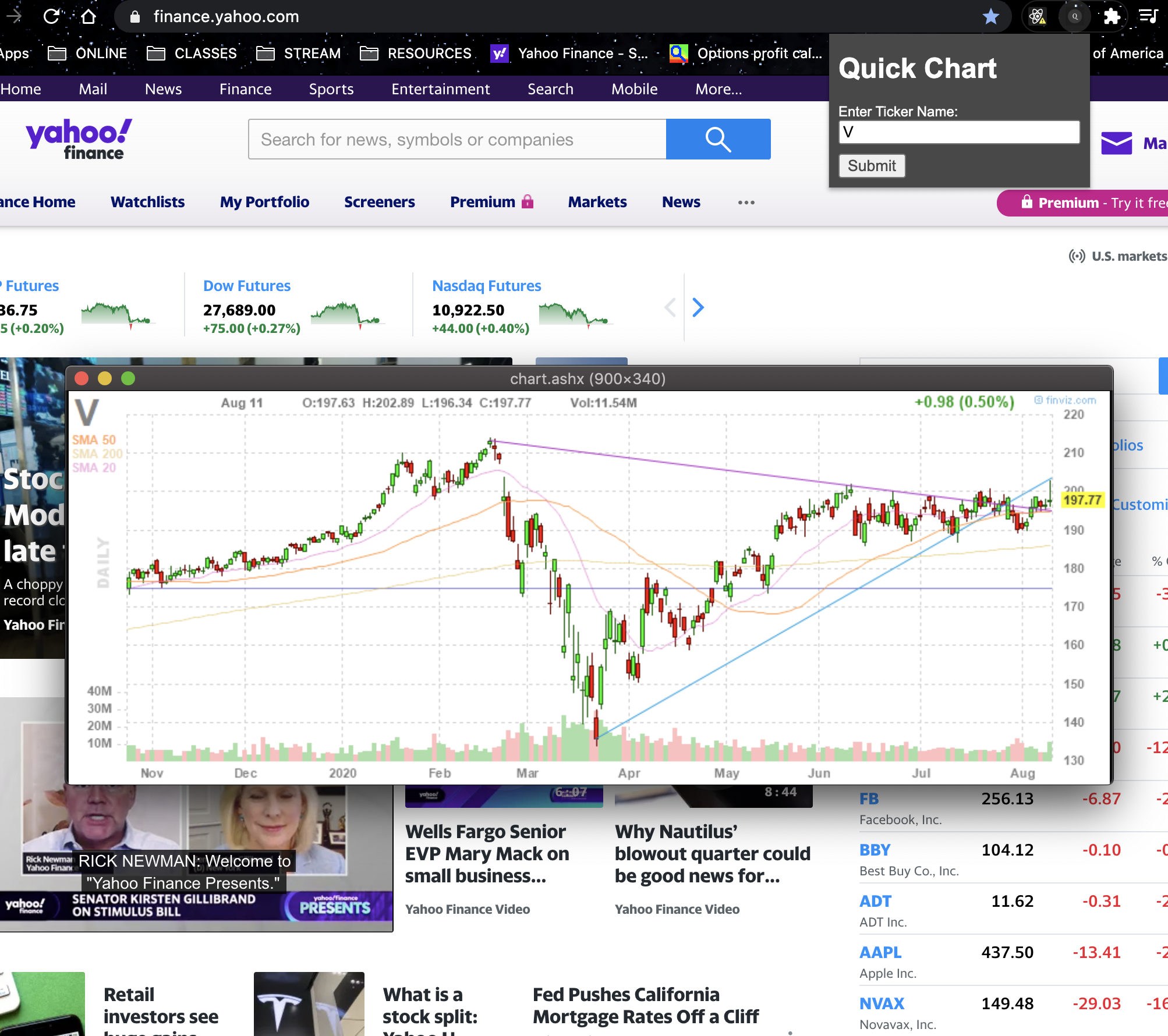Click the Yahoo Finance logo
The image size is (1168, 1036).
tap(79, 139)
